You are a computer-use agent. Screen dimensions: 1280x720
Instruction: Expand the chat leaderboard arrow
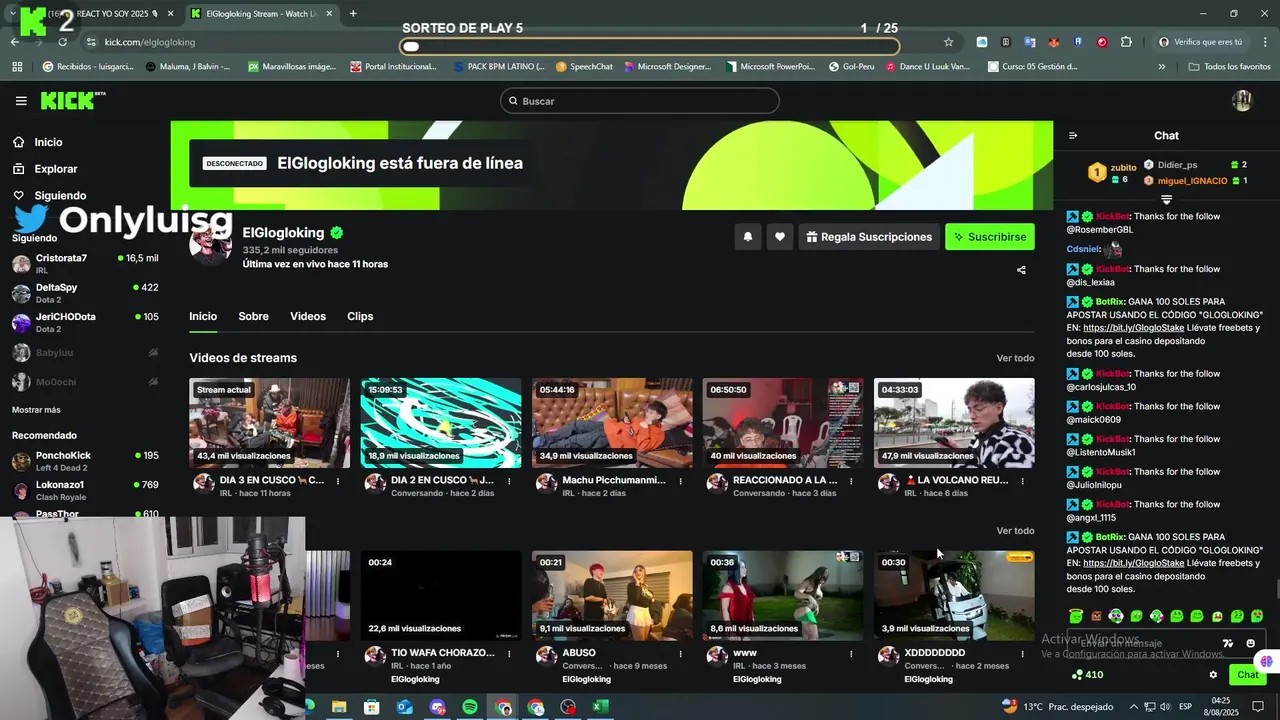(x=1166, y=200)
